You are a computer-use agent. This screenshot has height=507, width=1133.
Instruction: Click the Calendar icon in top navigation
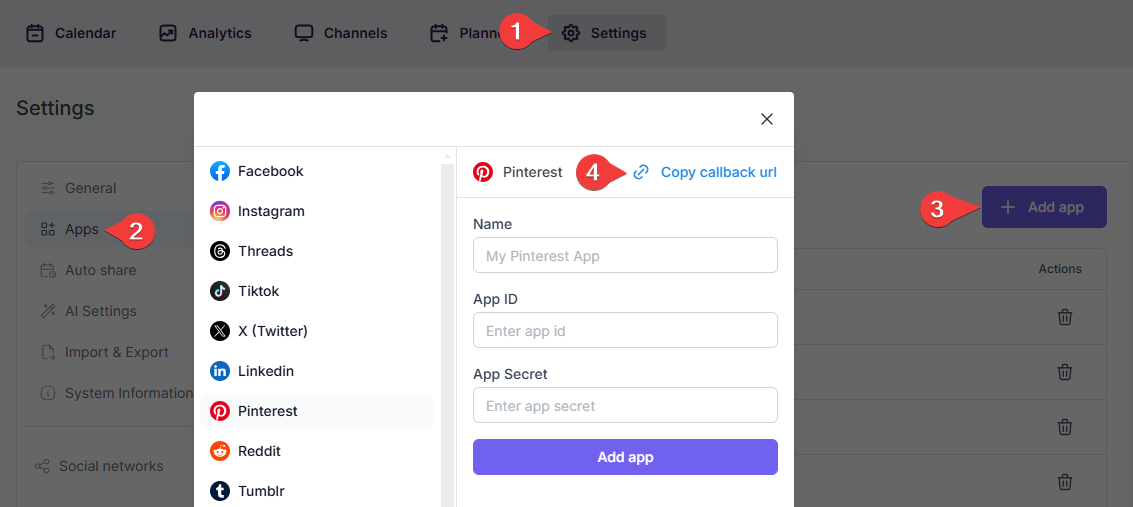point(35,33)
